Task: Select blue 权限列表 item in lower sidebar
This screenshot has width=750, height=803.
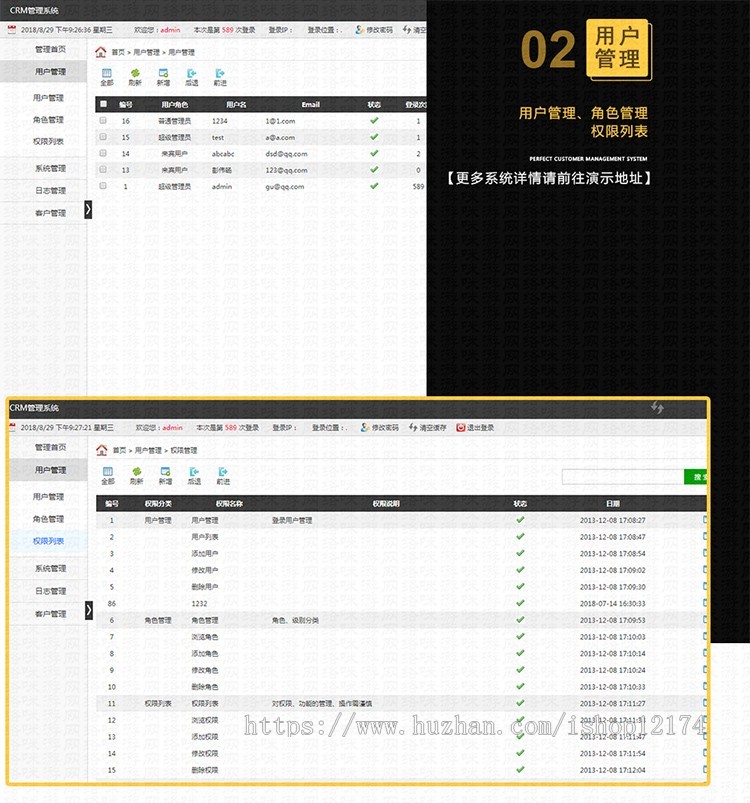Action: point(48,541)
